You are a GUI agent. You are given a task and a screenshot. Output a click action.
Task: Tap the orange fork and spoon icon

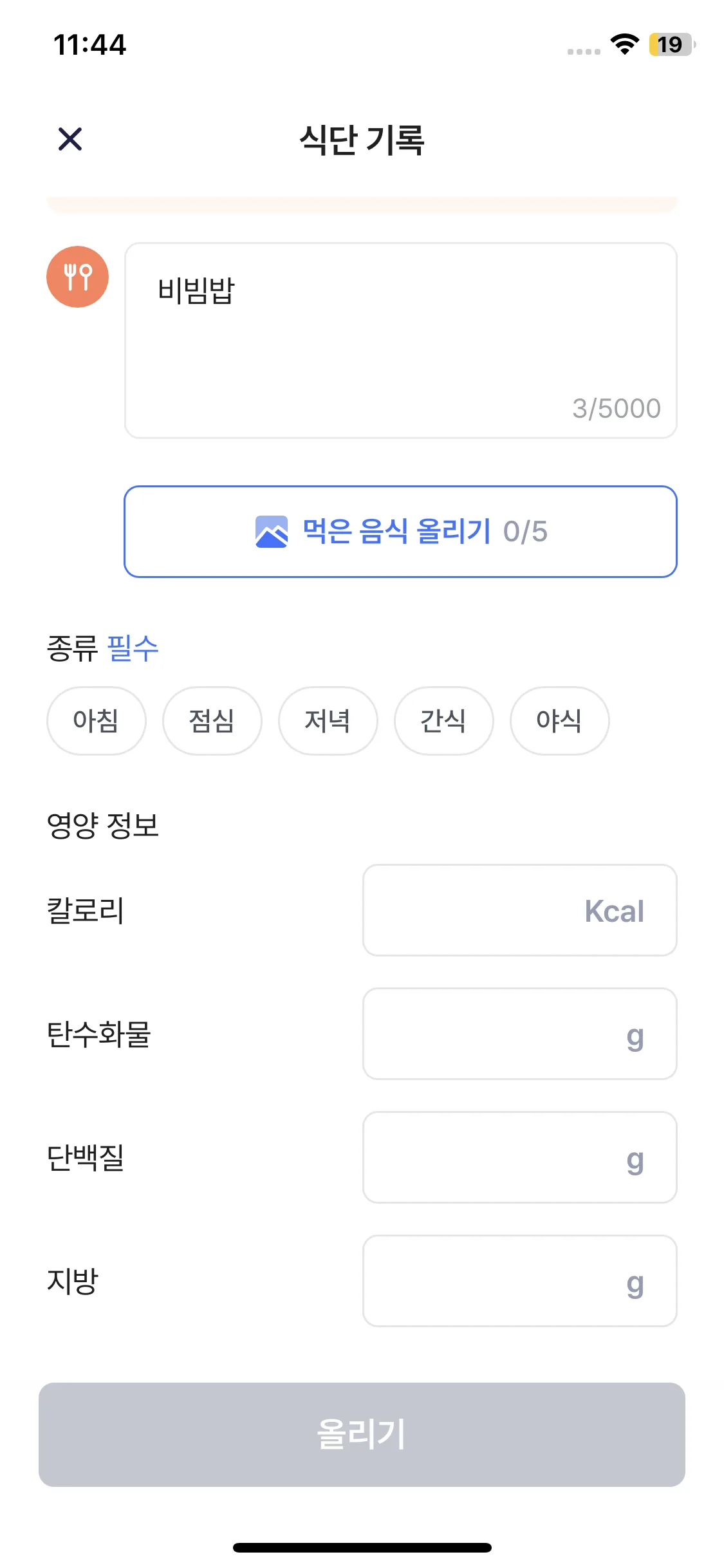coord(77,277)
